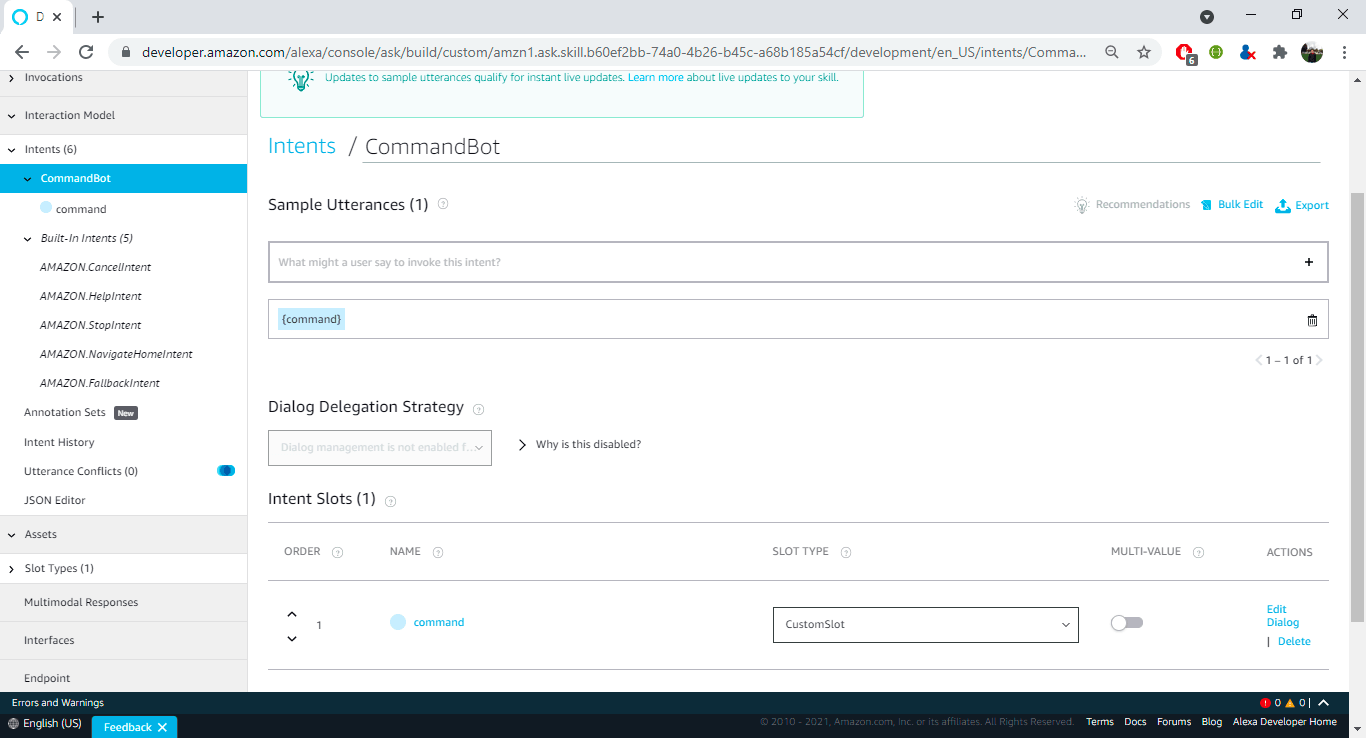Add the utterance with the plus icon
The height and width of the screenshot is (738, 1366).
point(1309,262)
